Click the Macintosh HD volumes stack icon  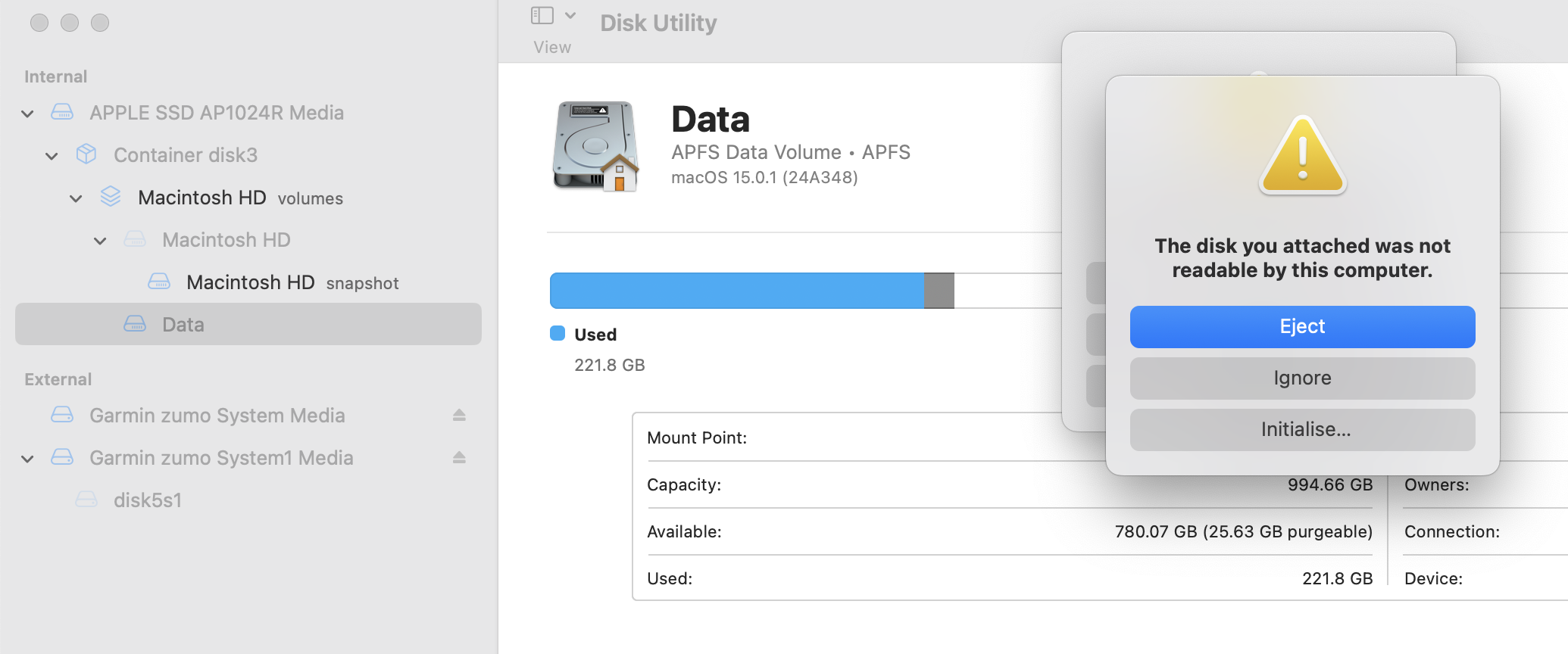tap(111, 197)
